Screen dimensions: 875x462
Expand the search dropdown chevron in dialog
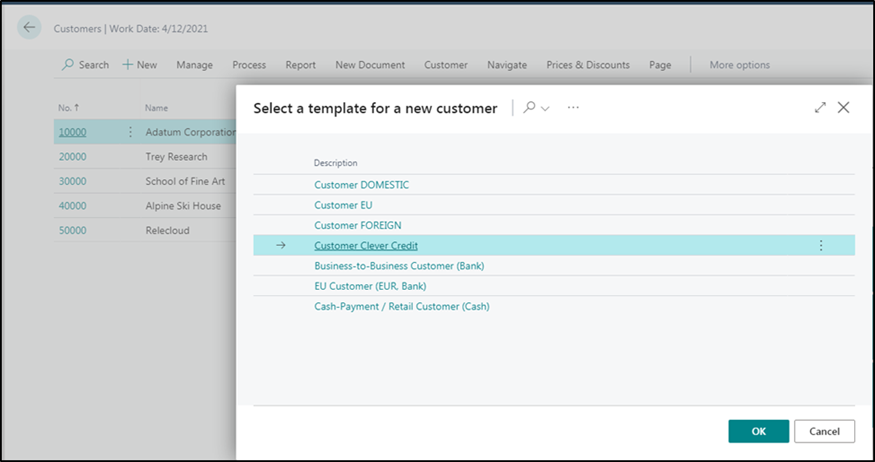tap(545, 108)
